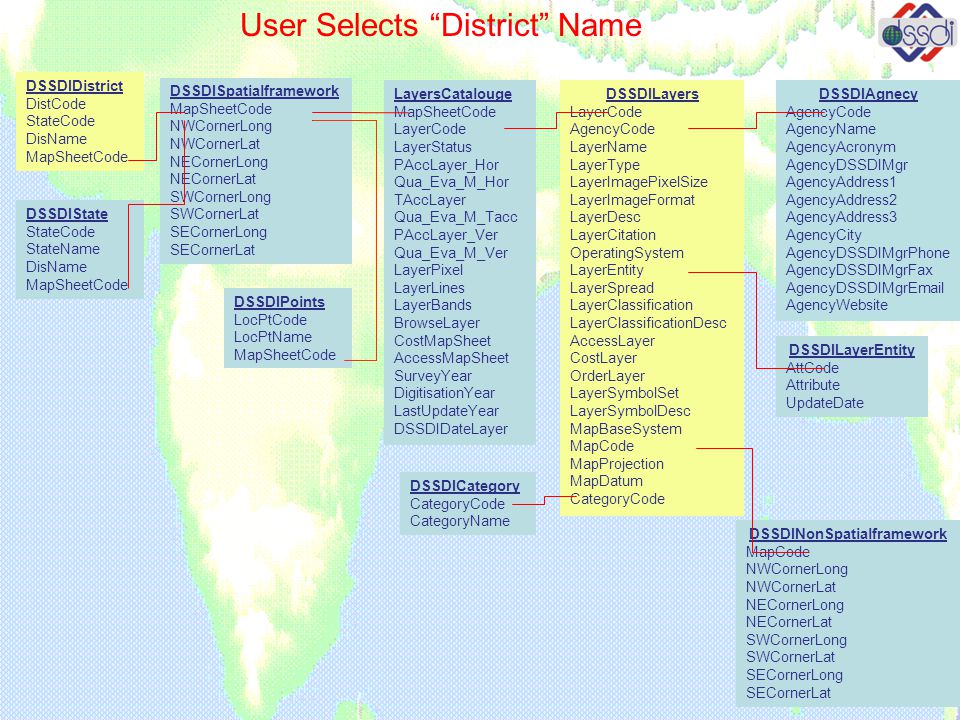Click the AgencyDSSDIMgrEmail field
The height and width of the screenshot is (720, 960).
(864, 288)
